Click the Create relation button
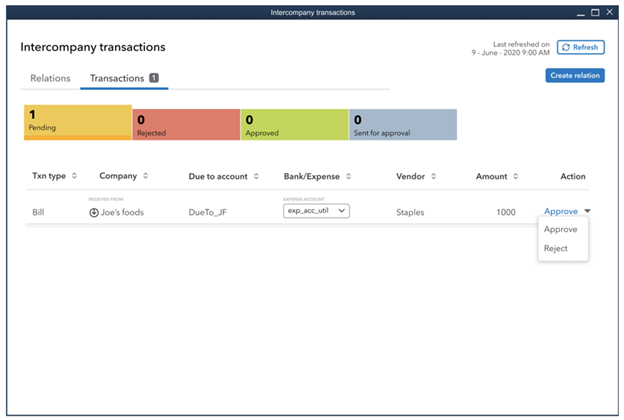The image size is (624, 420). tap(575, 75)
